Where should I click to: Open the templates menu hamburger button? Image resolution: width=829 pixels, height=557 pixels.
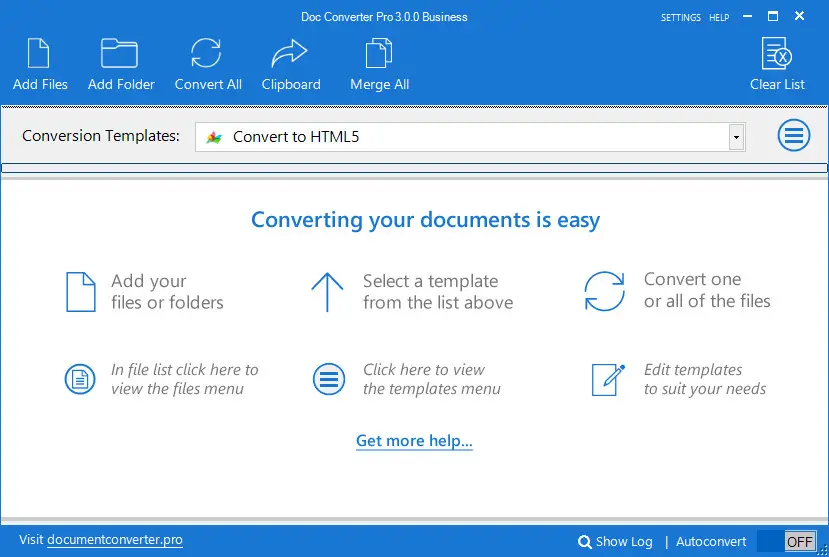pyautogui.click(x=794, y=136)
